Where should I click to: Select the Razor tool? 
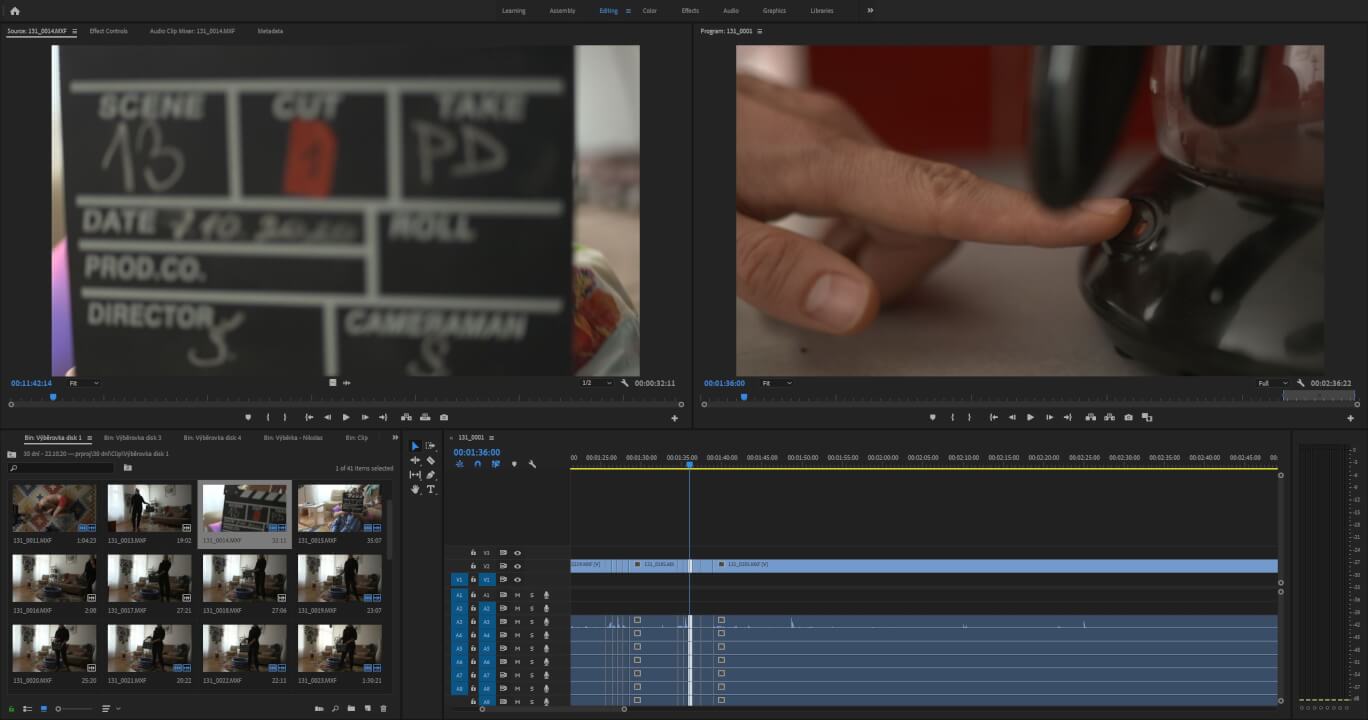tap(431, 460)
